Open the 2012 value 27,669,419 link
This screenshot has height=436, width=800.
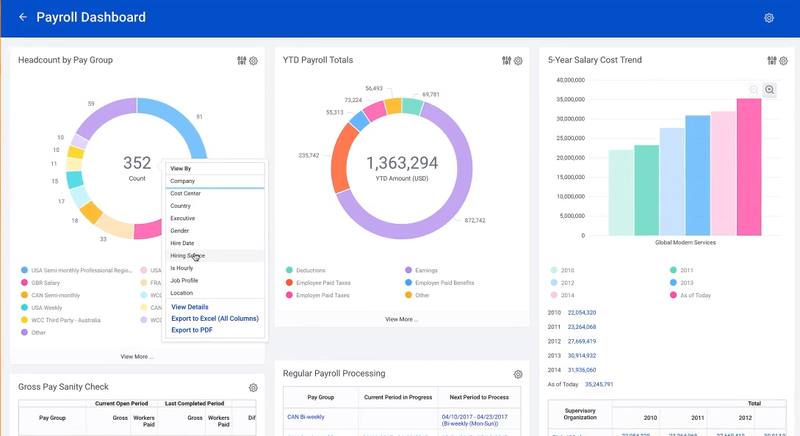pyautogui.click(x=582, y=341)
